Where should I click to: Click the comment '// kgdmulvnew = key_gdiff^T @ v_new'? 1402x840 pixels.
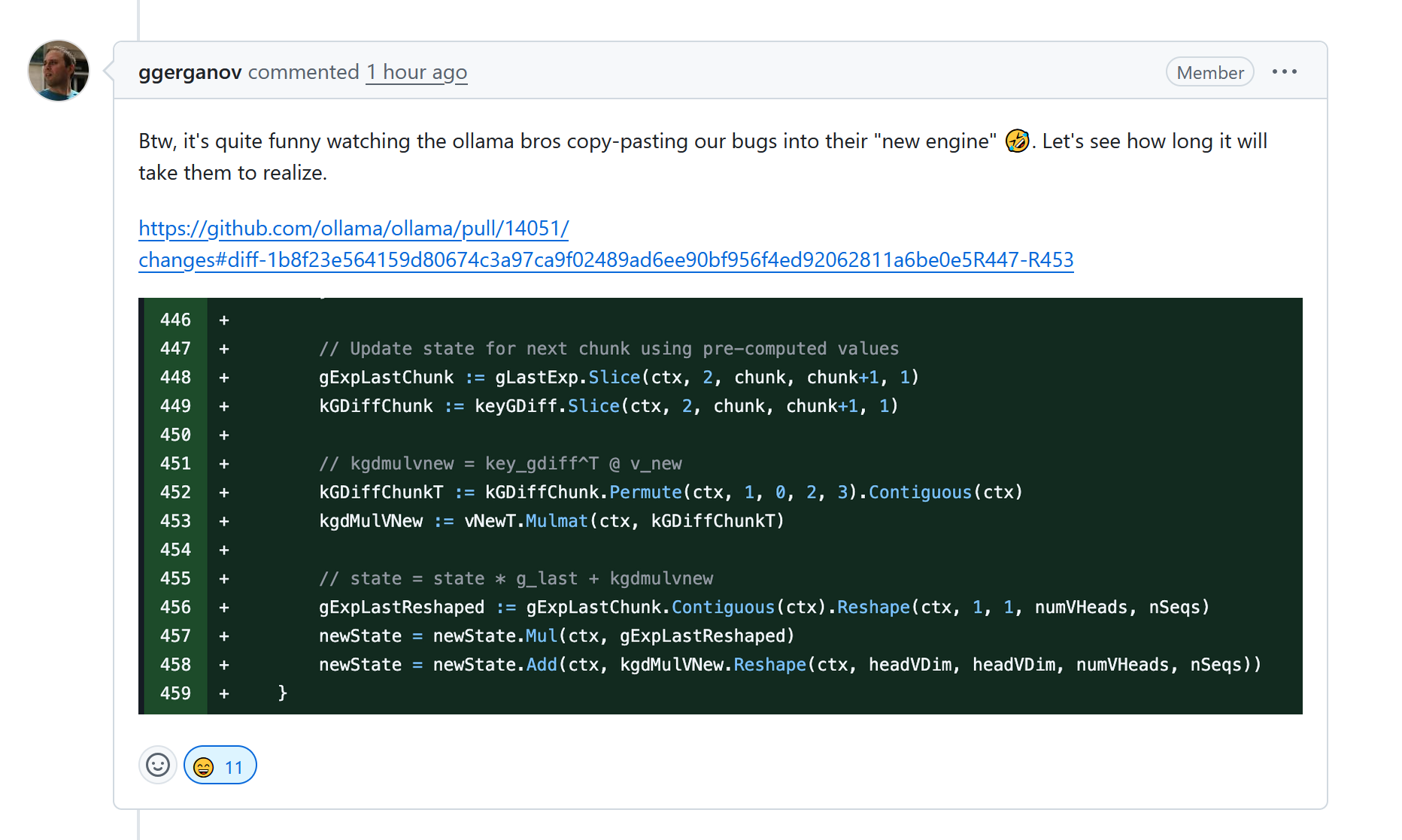[x=500, y=464]
